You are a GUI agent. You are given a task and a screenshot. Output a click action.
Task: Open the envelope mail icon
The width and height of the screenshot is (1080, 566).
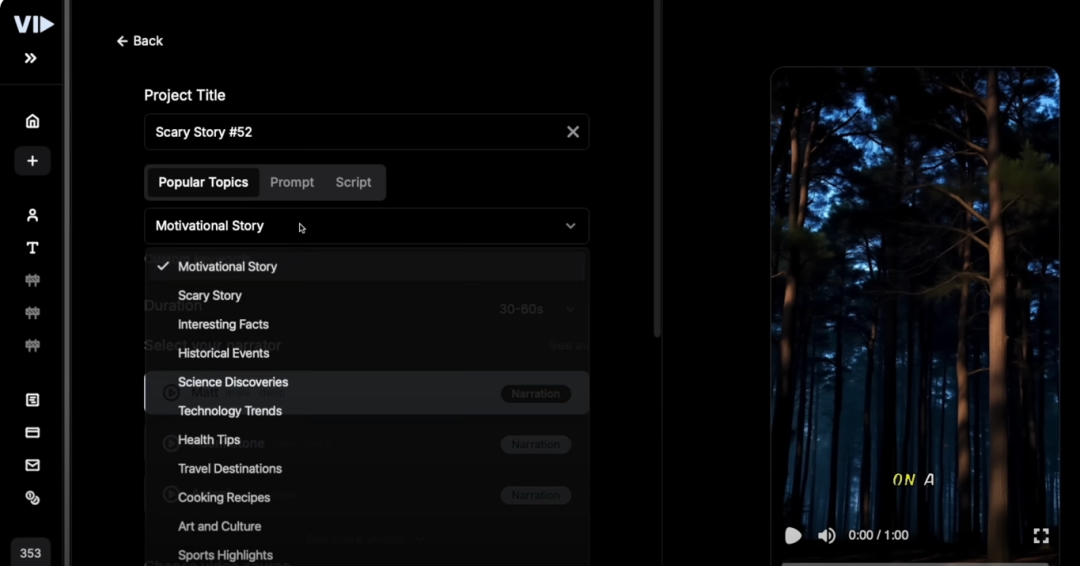coord(32,465)
